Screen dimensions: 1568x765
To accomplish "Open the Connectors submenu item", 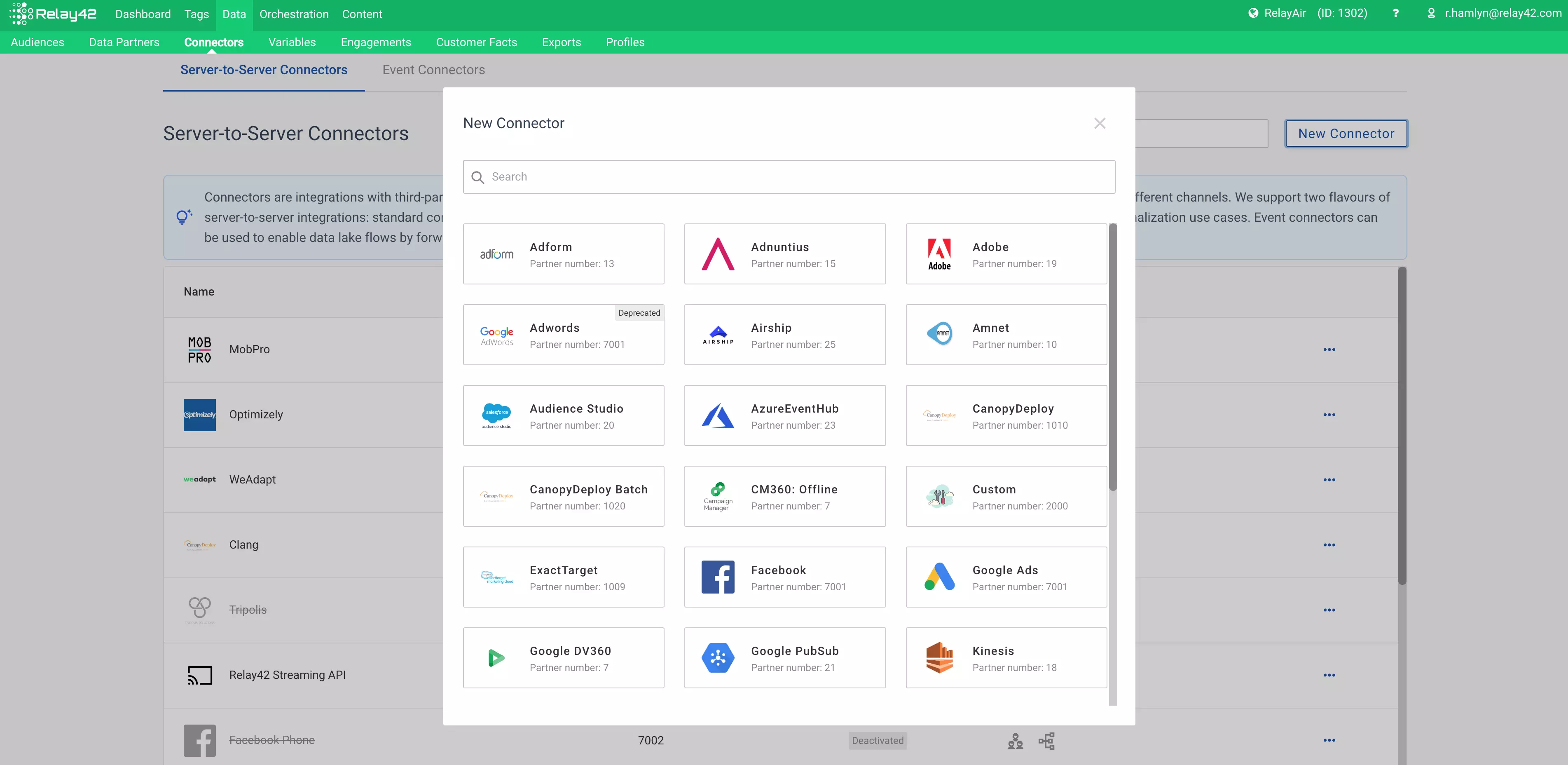I will tap(214, 42).
